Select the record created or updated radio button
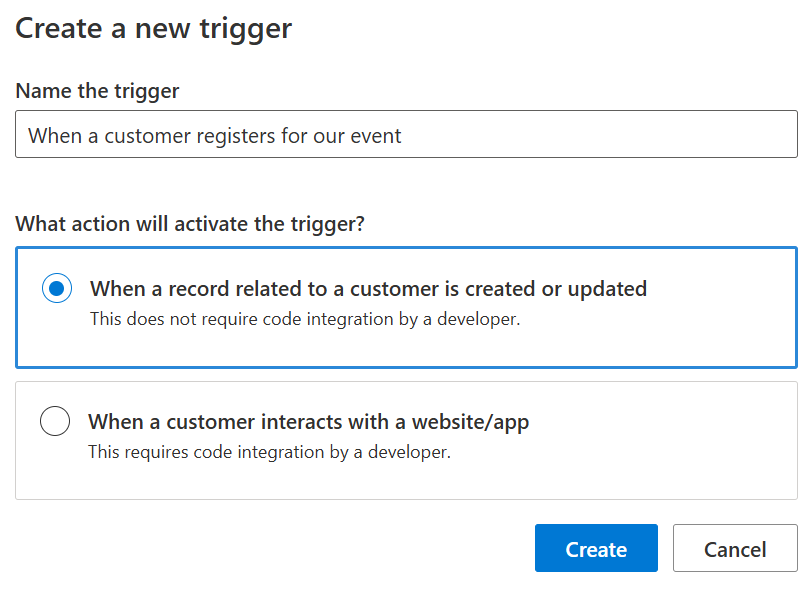The width and height of the screenshot is (808, 592). click(x=57, y=289)
